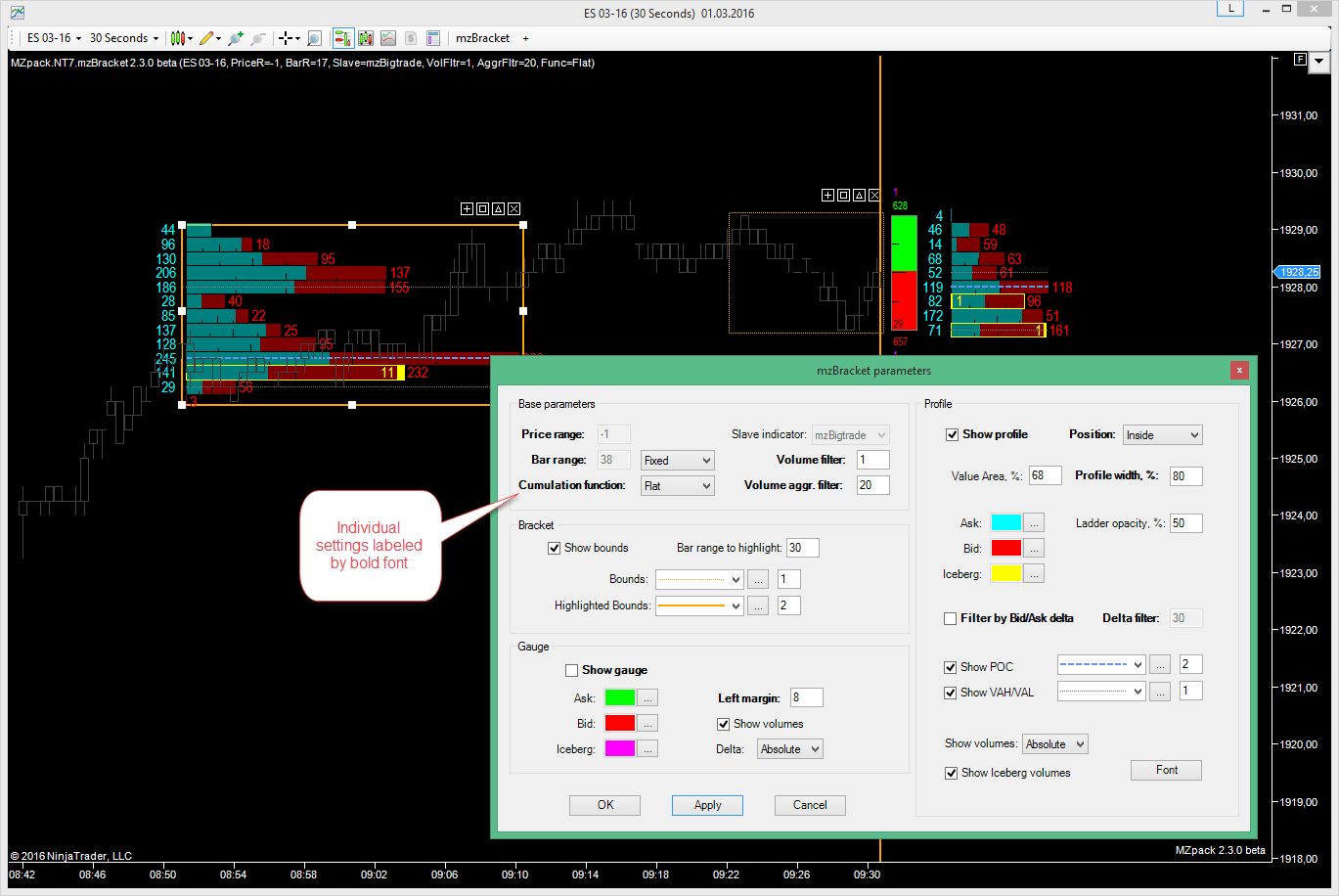The image size is (1339, 896).
Task: Open the Bounds line style dropdown
Action: pyautogui.click(x=699, y=579)
